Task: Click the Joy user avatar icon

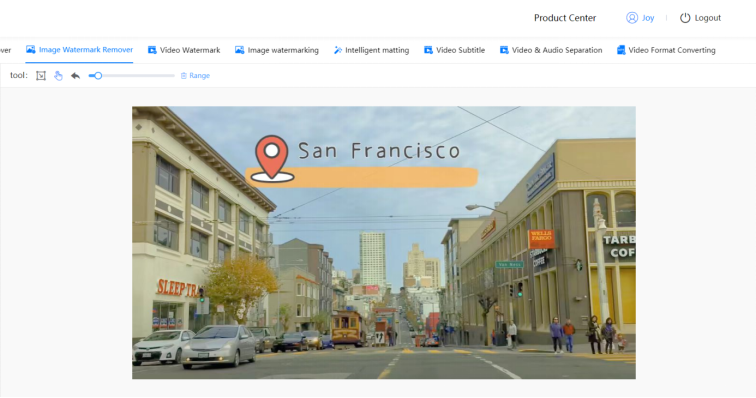Action: pos(632,18)
